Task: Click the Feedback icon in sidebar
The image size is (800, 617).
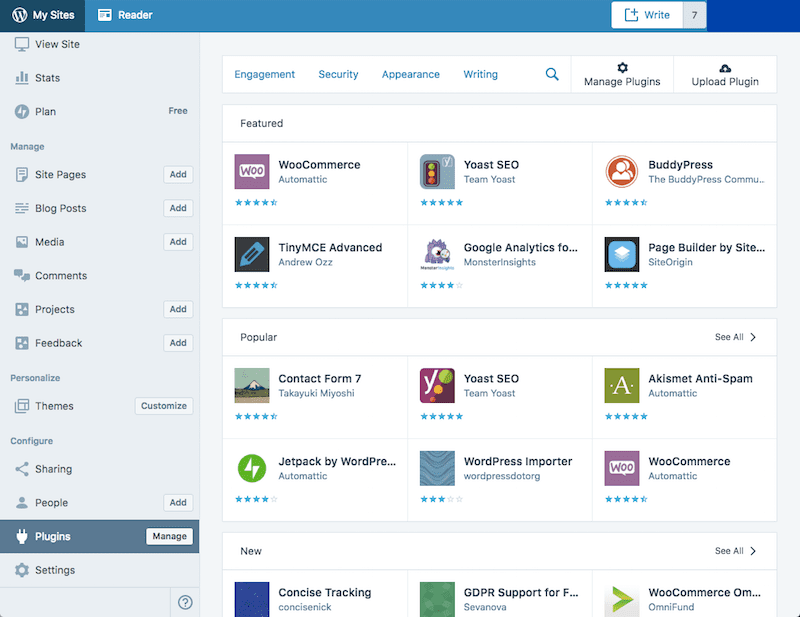Action: [22, 343]
